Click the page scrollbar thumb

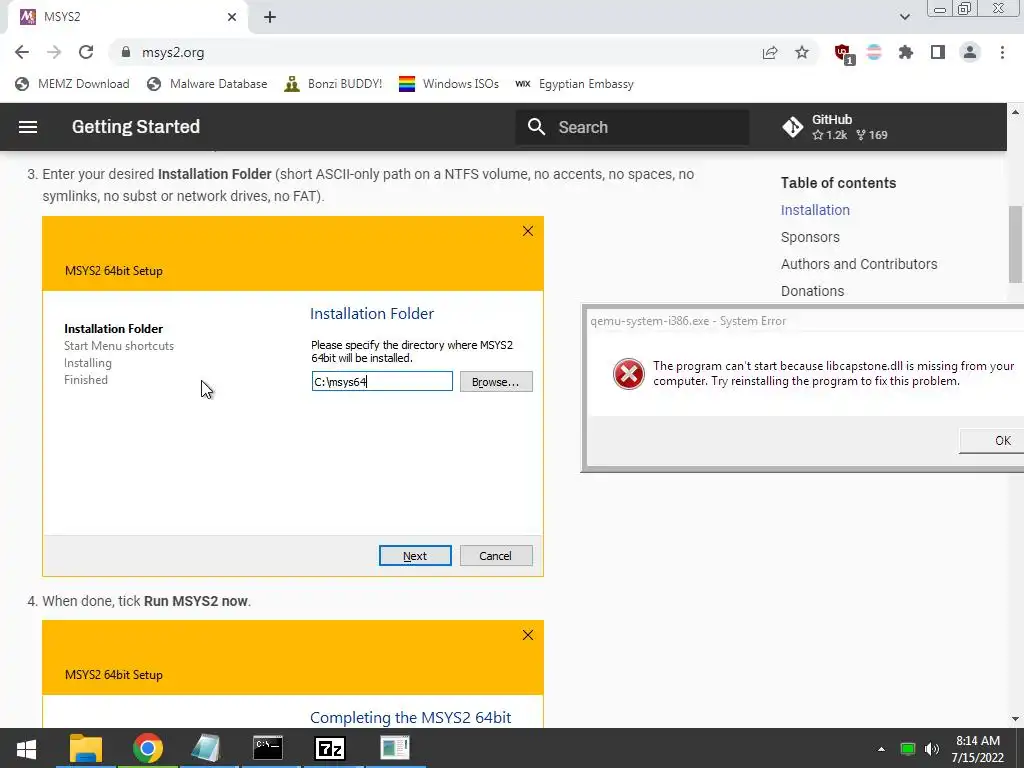[1016, 244]
